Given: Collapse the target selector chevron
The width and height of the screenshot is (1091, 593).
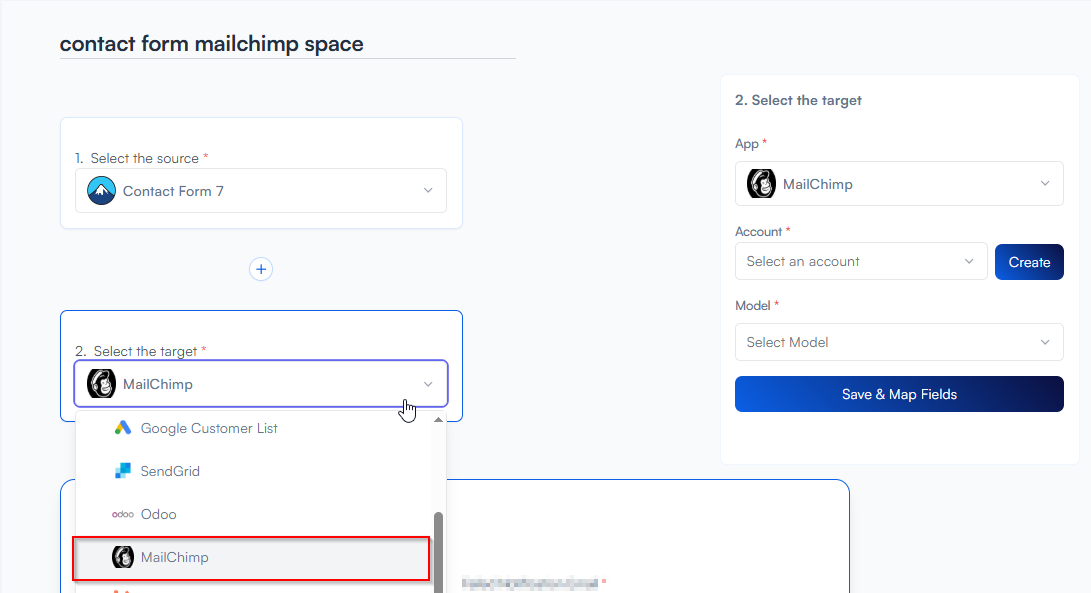Looking at the screenshot, I should tap(428, 384).
